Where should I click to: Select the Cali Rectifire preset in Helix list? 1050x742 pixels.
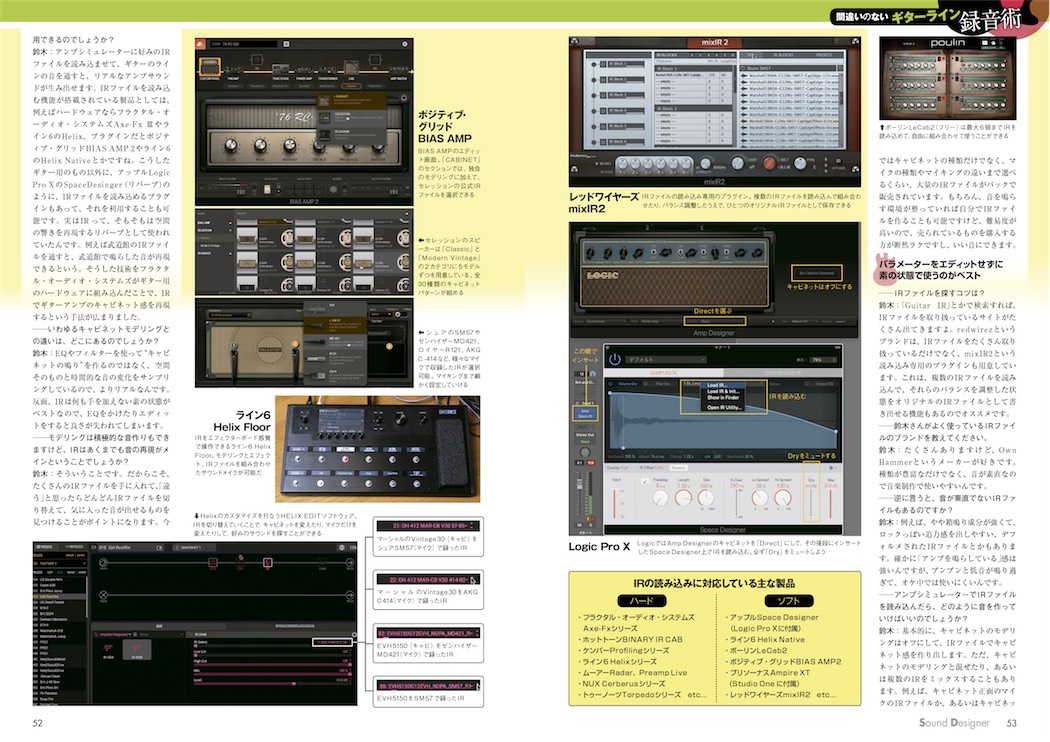[x=59, y=596]
